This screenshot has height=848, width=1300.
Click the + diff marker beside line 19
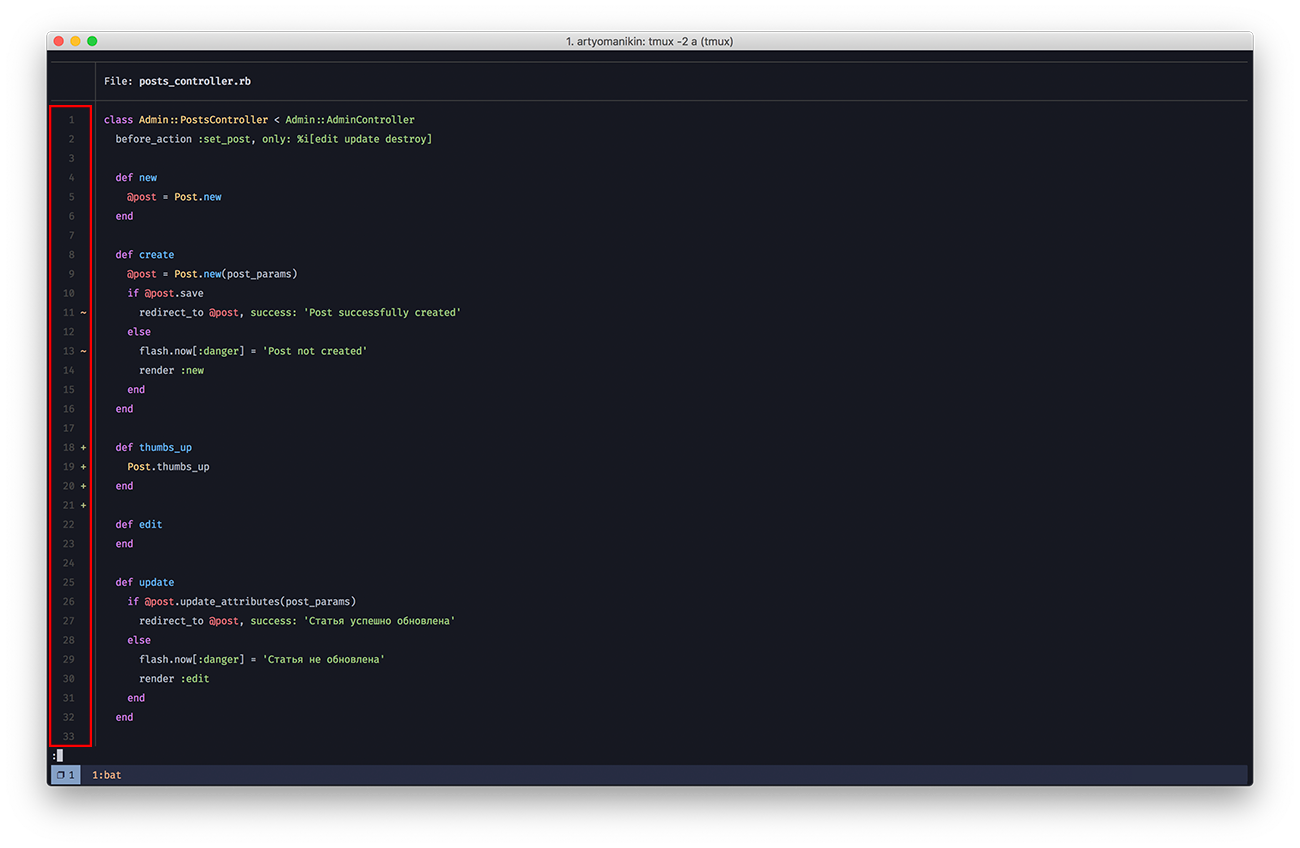(x=84, y=466)
